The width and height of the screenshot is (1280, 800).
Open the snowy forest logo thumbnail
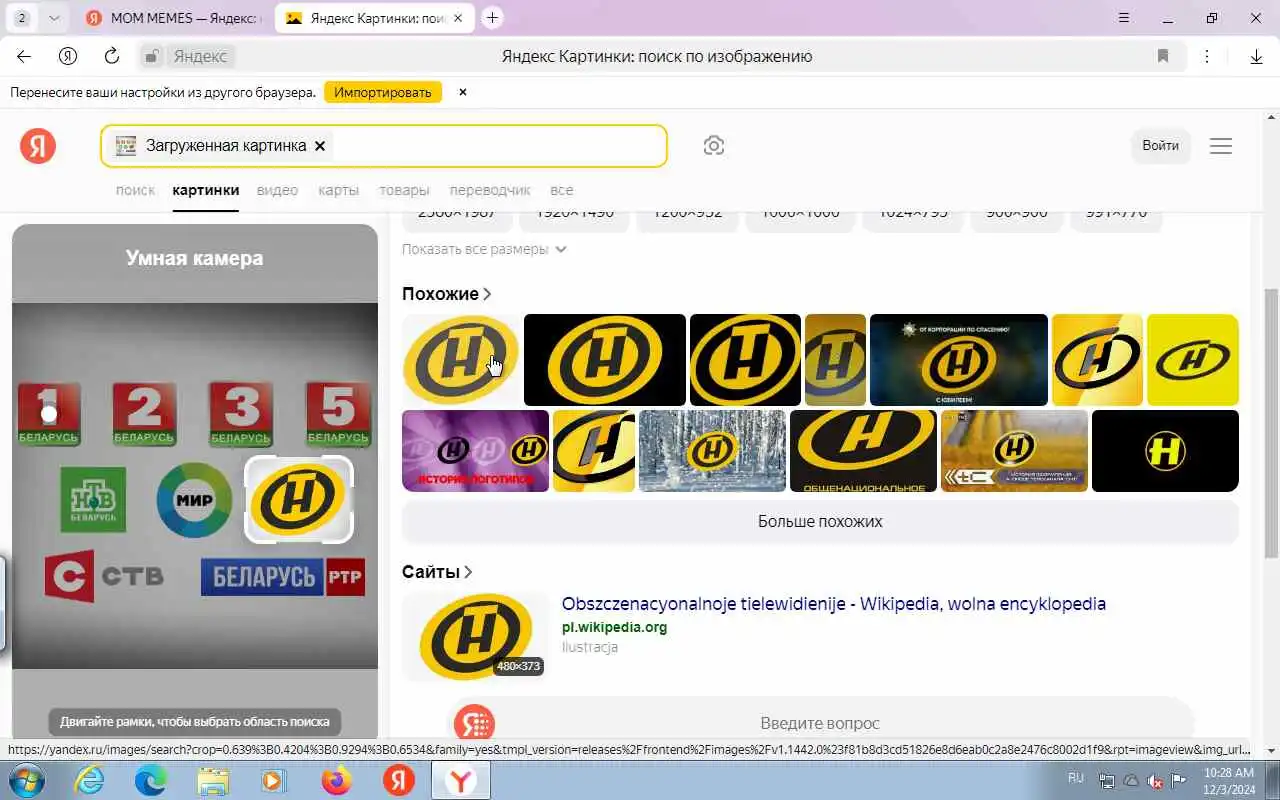click(x=712, y=451)
